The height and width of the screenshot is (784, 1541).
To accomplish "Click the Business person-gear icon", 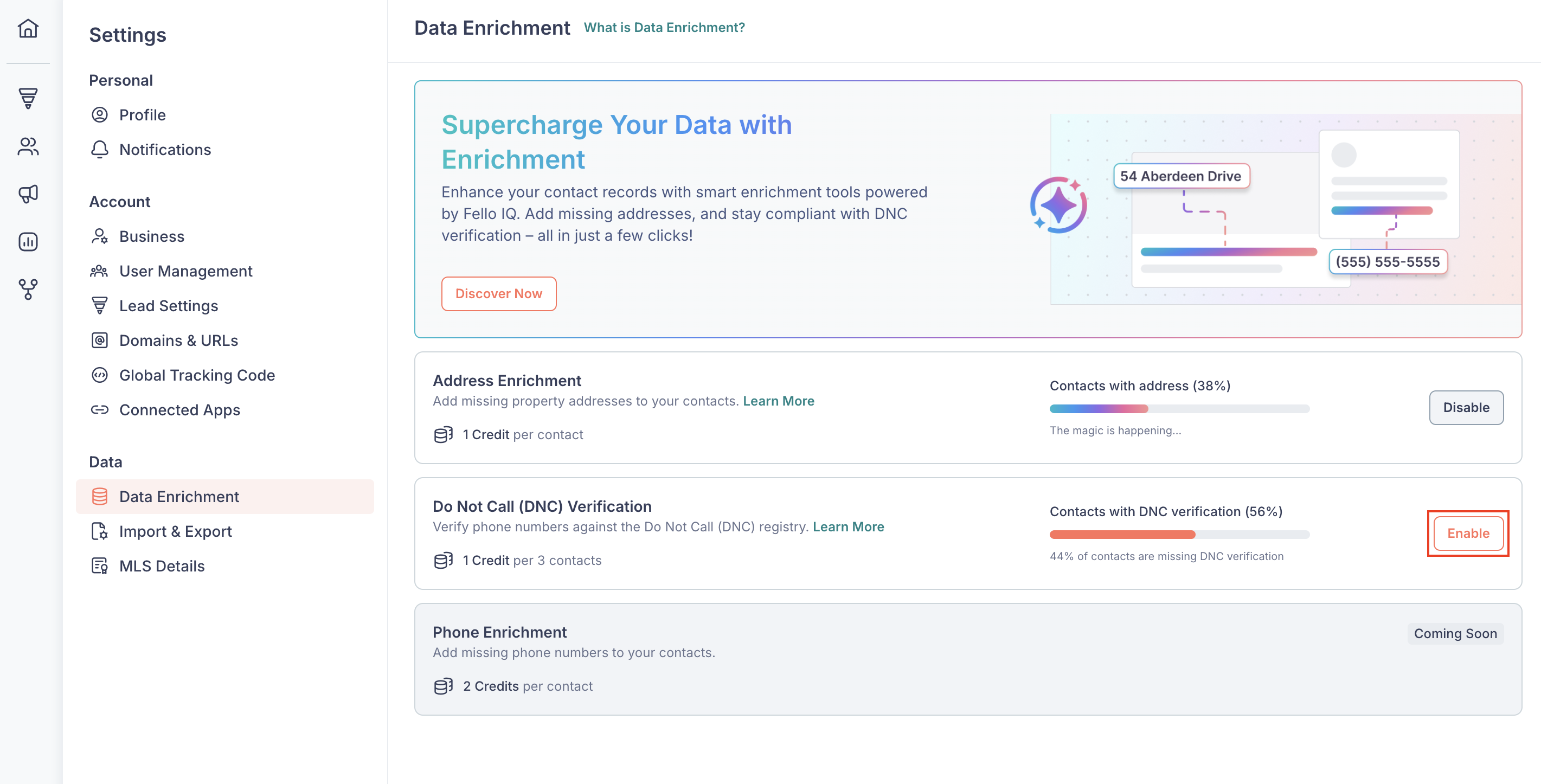I will [x=99, y=236].
